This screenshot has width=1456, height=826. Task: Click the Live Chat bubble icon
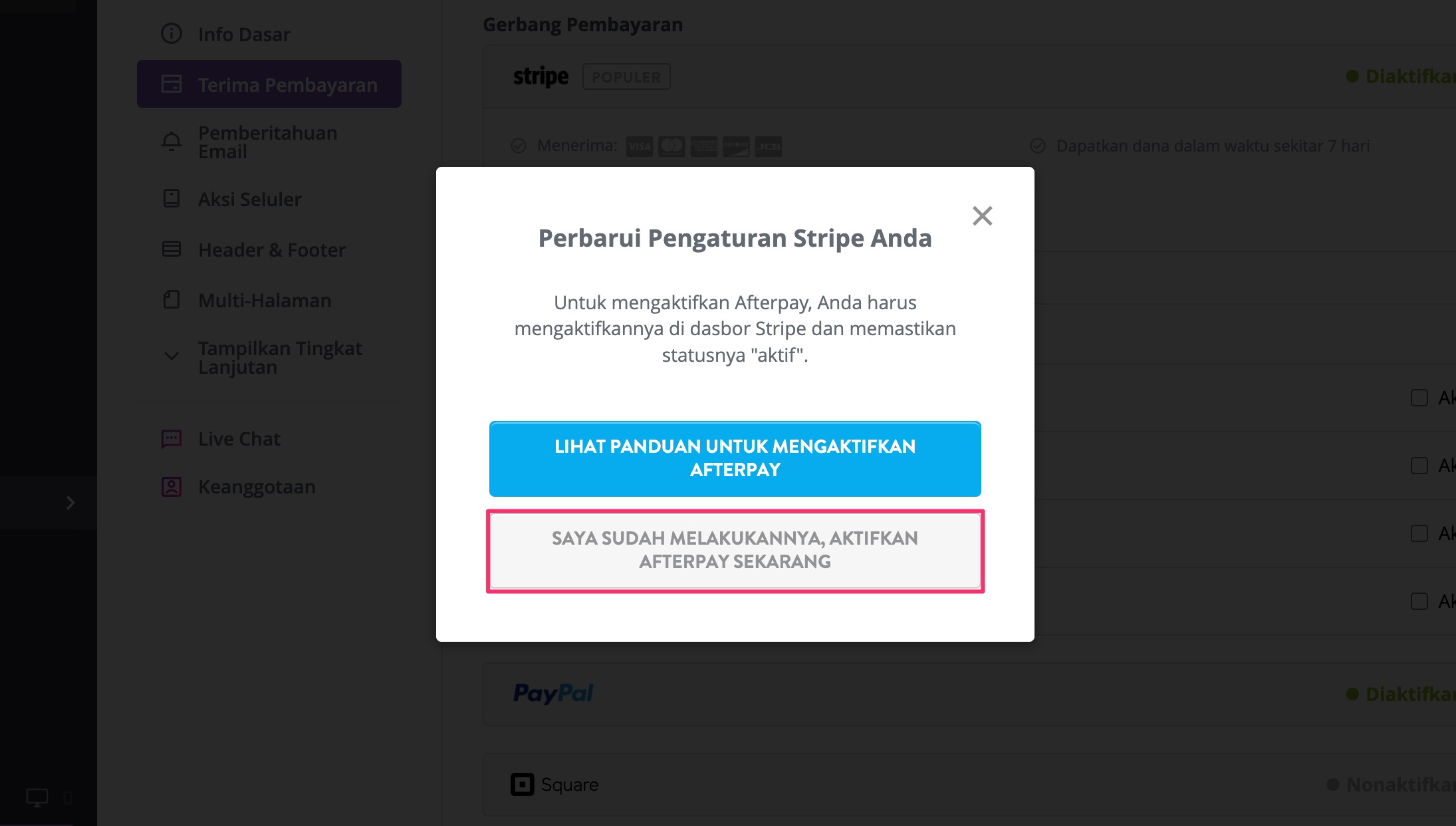(x=172, y=439)
